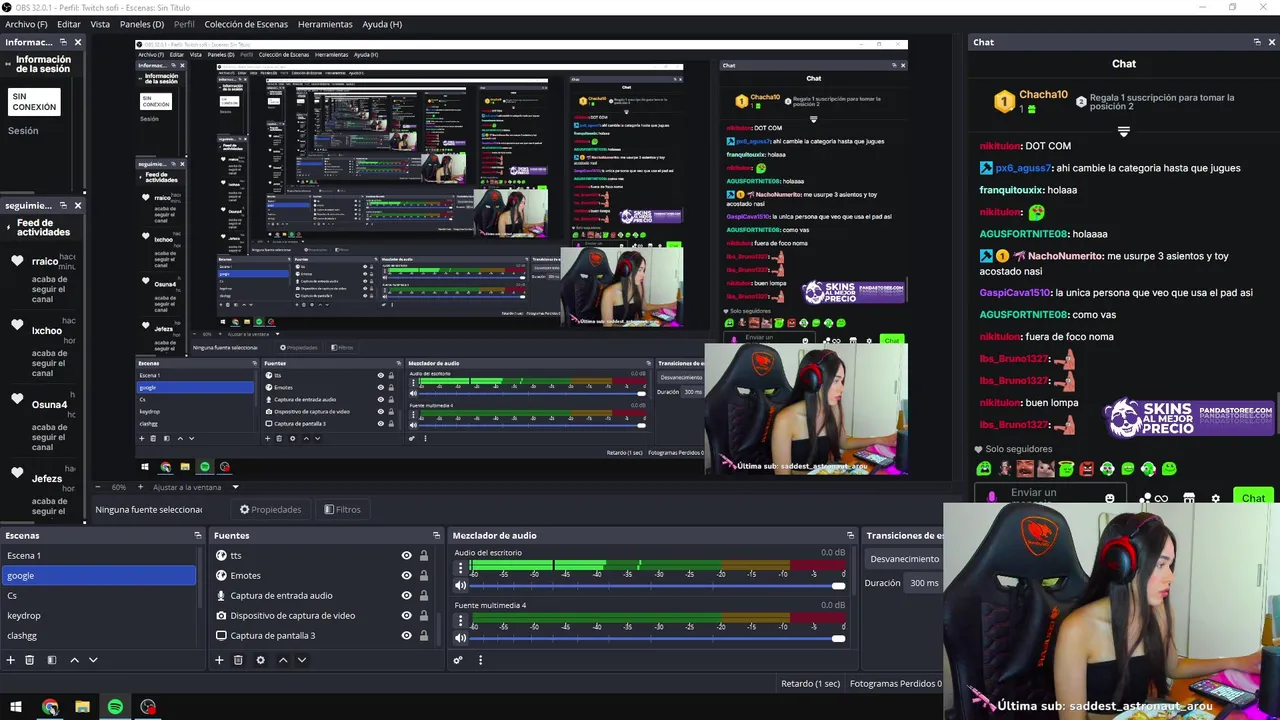Open the Archivo menu
This screenshot has height=720, width=1280.
(x=26, y=24)
